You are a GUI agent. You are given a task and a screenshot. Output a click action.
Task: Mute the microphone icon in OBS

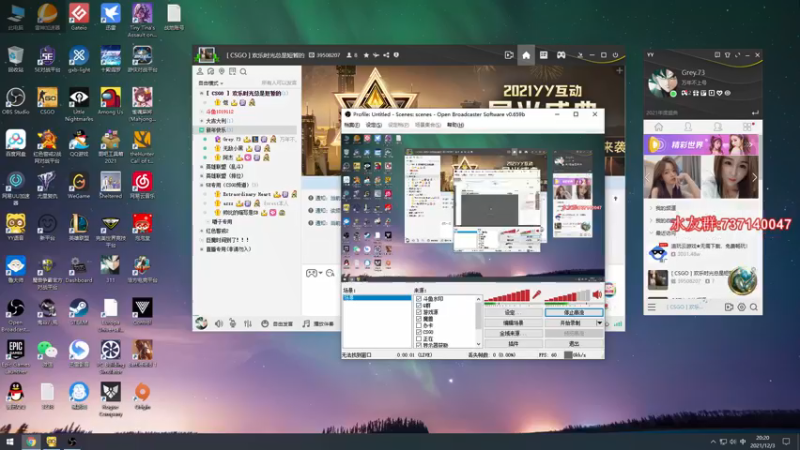click(x=537, y=294)
